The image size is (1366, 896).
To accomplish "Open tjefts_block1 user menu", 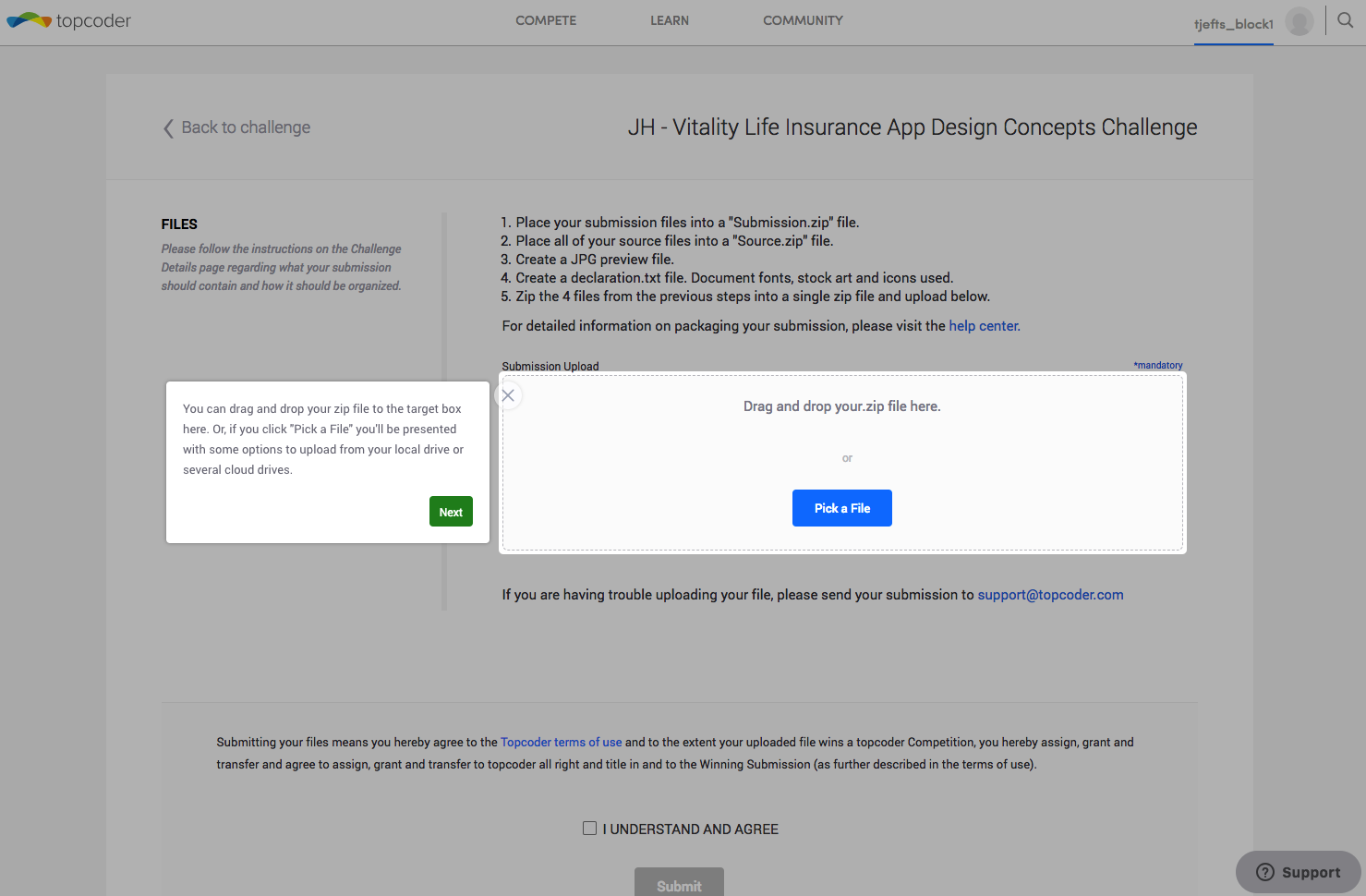I will pyautogui.click(x=1233, y=24).
